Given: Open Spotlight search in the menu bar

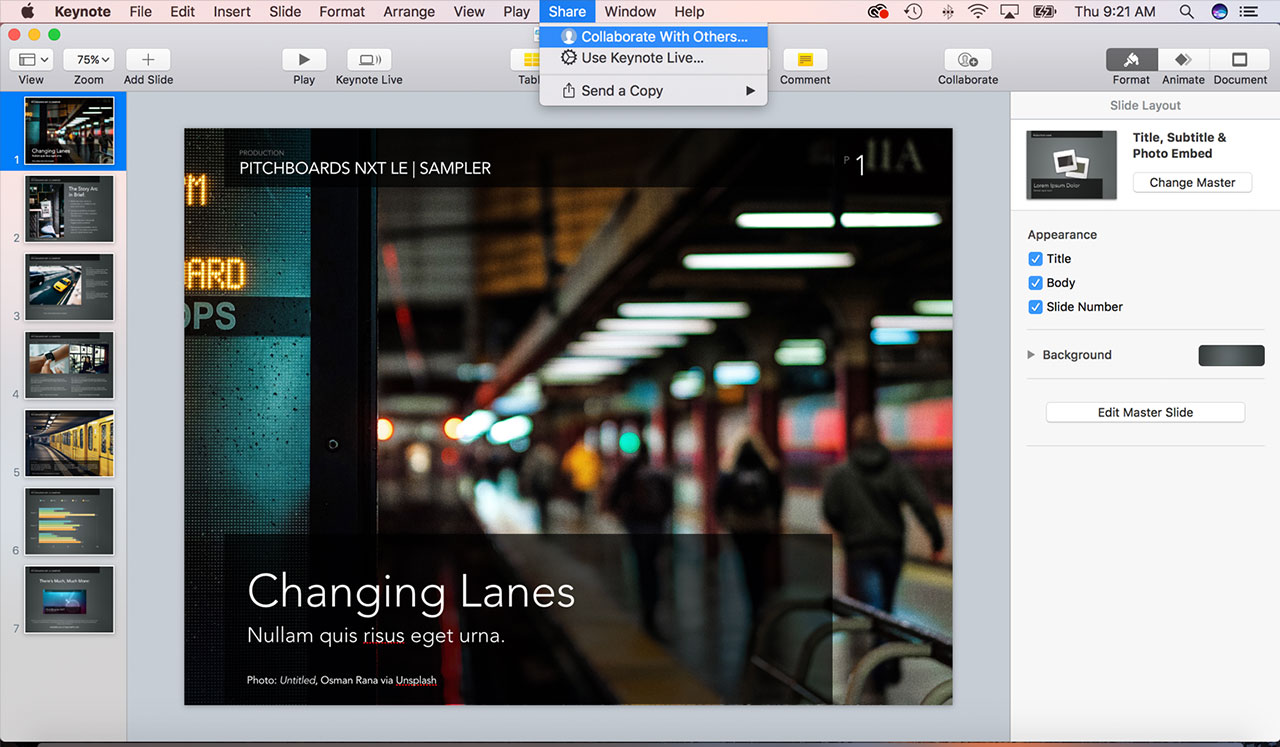Looking at the screenshot, I should [x=1186, y=12].
